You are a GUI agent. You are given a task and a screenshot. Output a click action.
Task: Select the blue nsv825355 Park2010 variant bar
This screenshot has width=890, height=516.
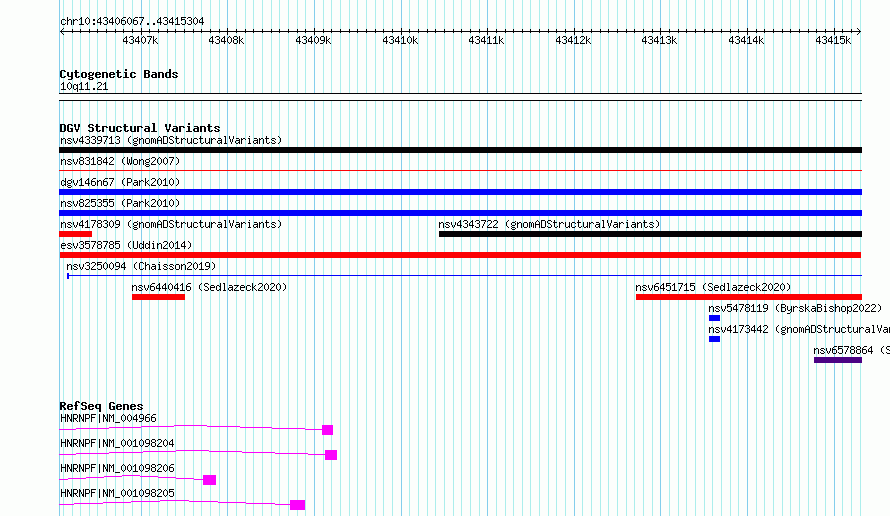click(460, 213)
